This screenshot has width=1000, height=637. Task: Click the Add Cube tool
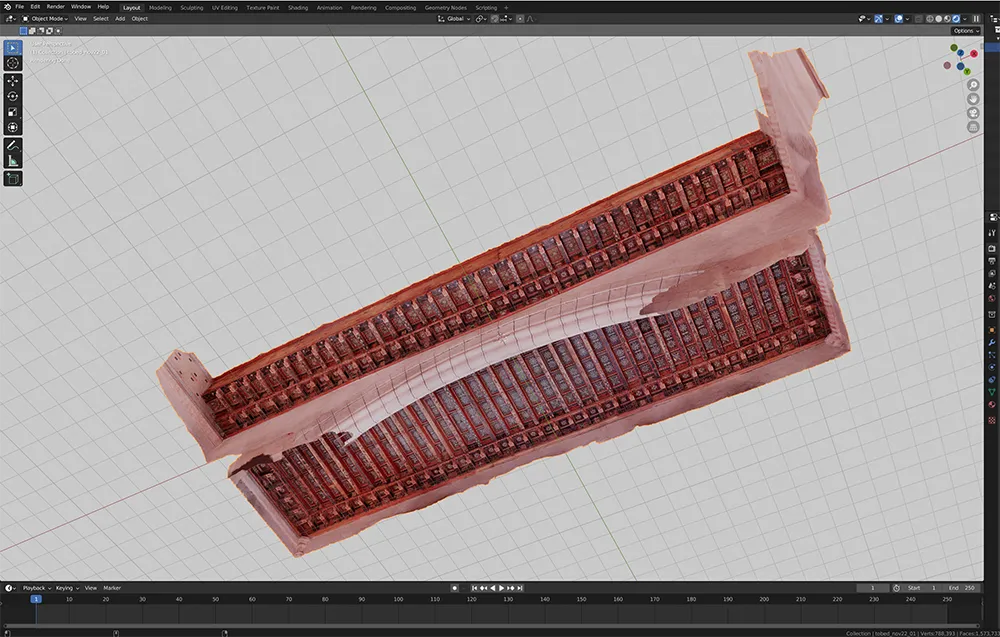(13, 178)
